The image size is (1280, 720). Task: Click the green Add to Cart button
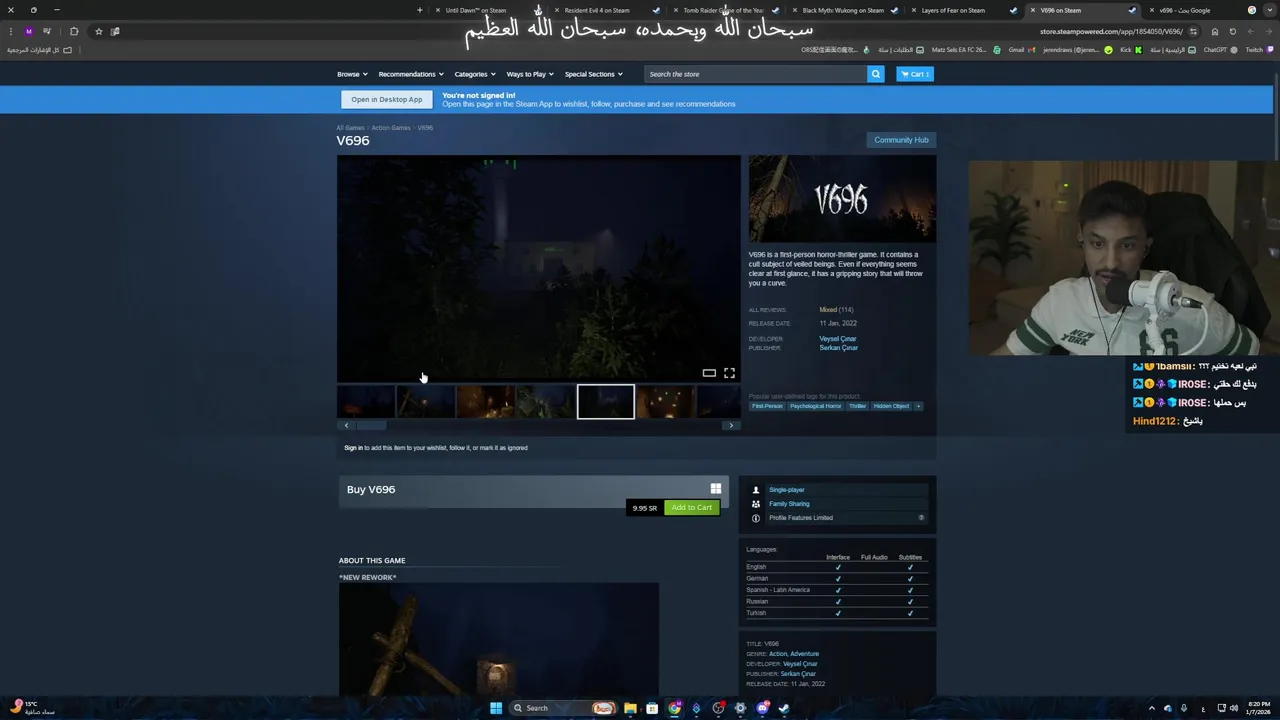click(x=691, y=508)
